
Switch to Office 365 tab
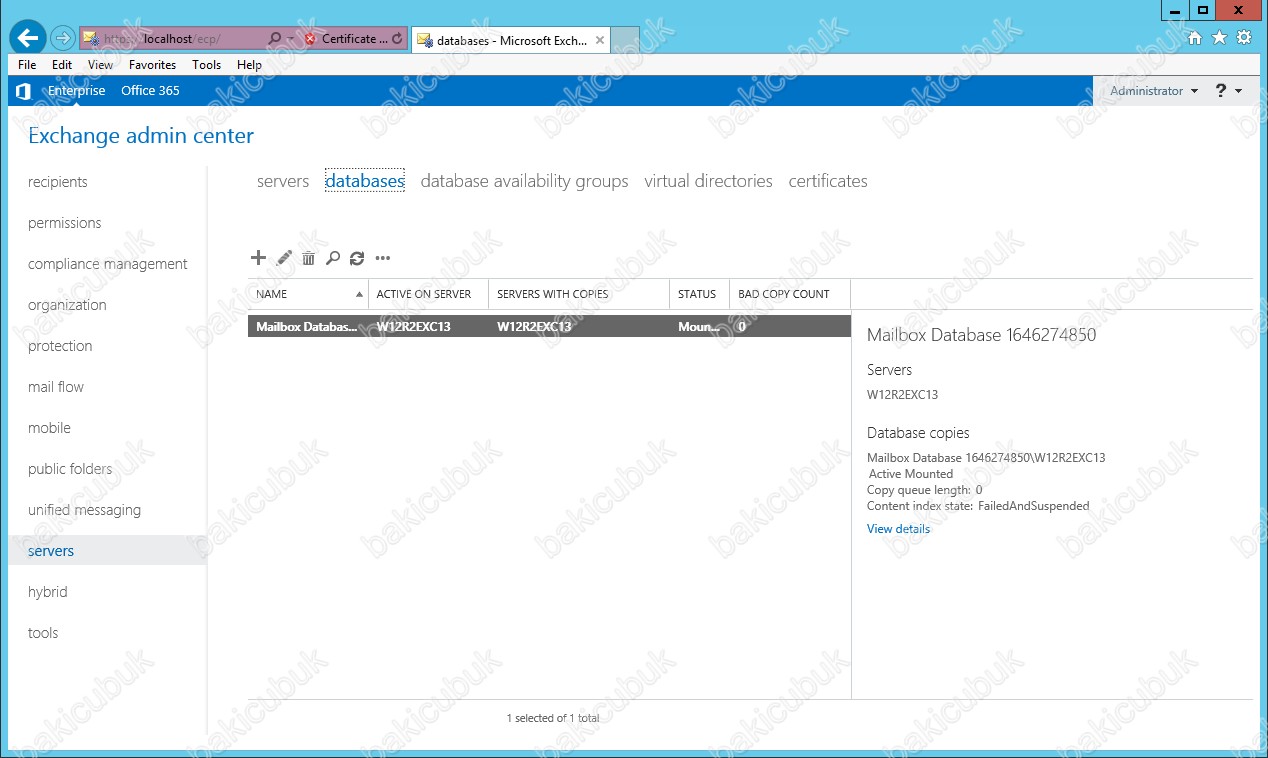pyautogui.click(x=150, y=91)
